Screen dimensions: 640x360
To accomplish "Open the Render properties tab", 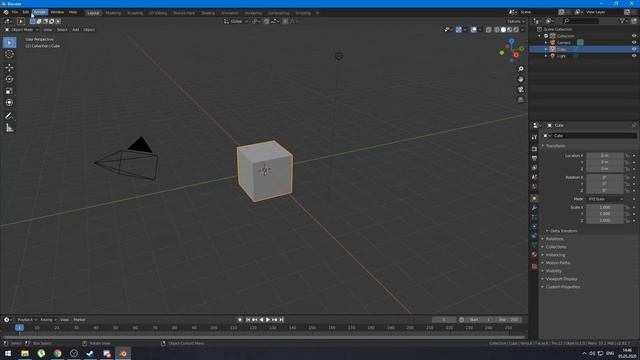I will (x=534, y=149).
